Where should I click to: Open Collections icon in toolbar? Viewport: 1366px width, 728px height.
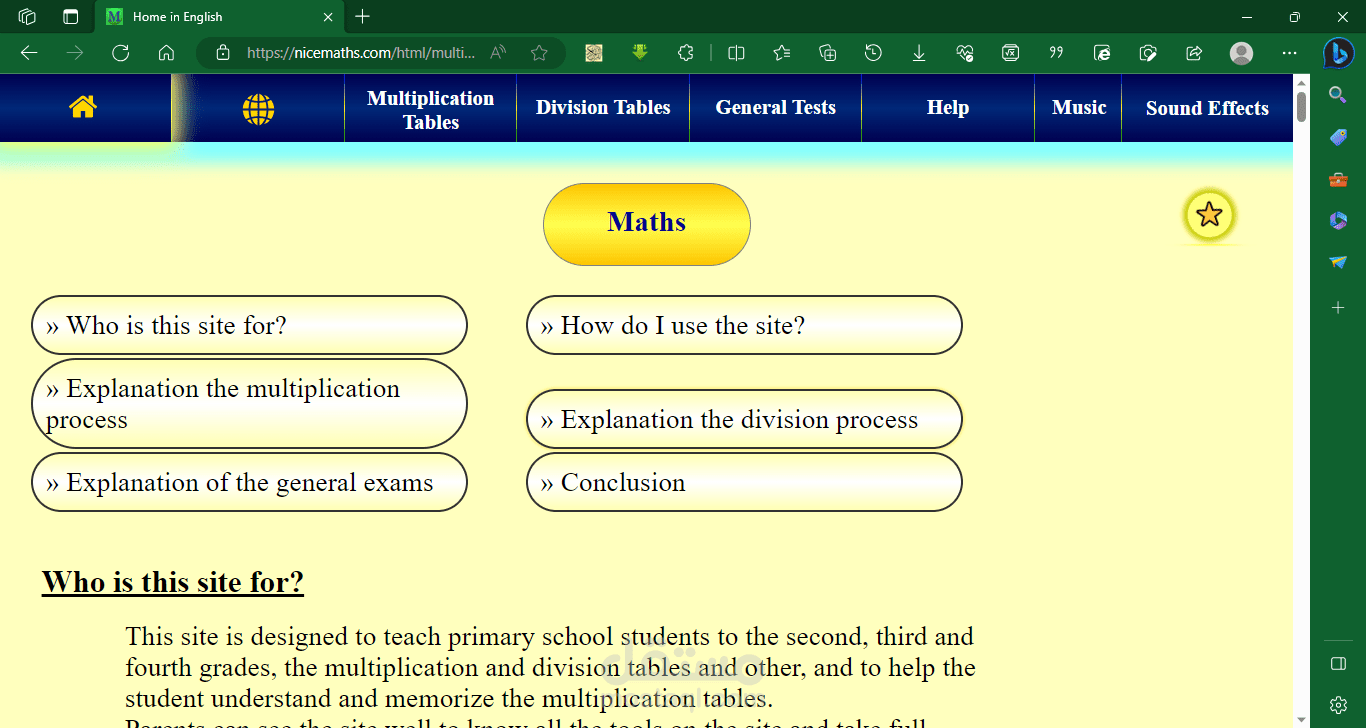827,53
